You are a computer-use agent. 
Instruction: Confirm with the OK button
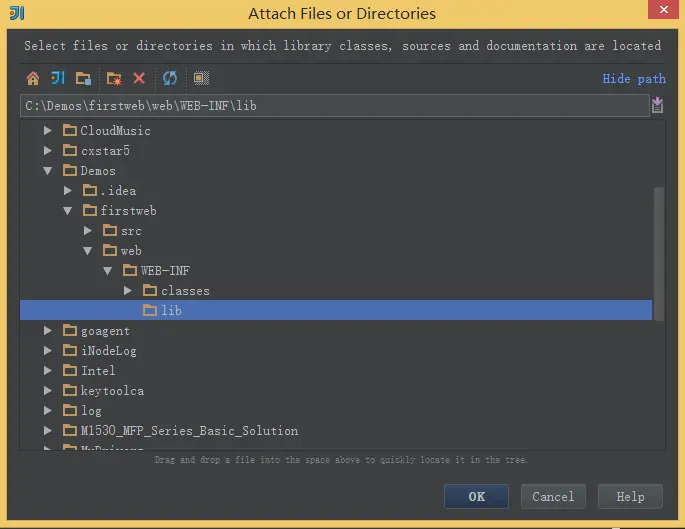tap(476, 497)
